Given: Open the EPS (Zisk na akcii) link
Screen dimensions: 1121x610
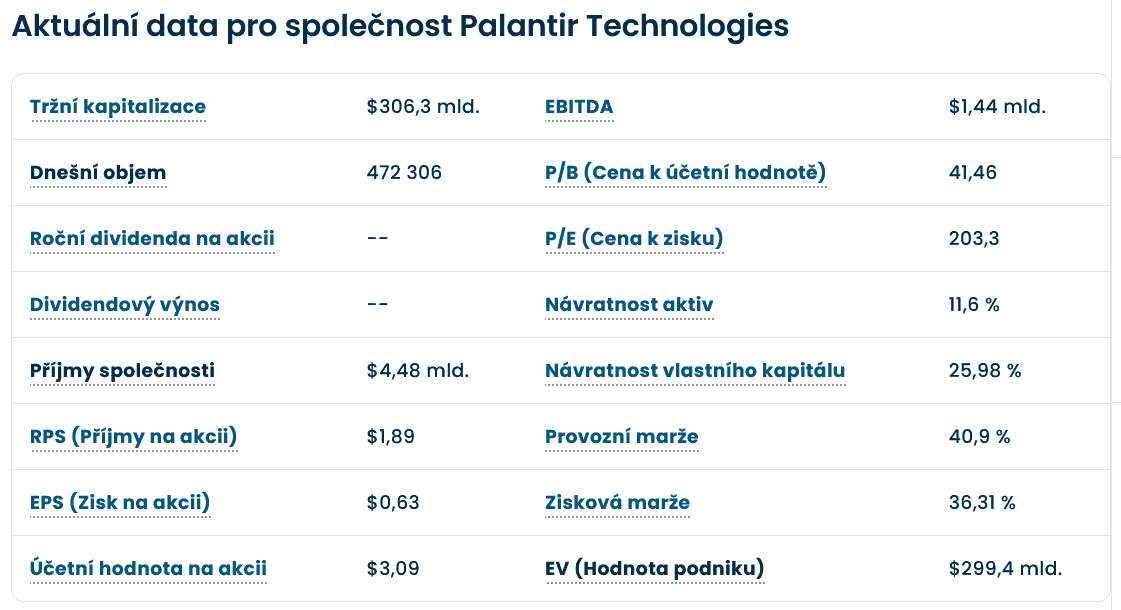Looking at the screenshot, I should (x=120, y=503).
